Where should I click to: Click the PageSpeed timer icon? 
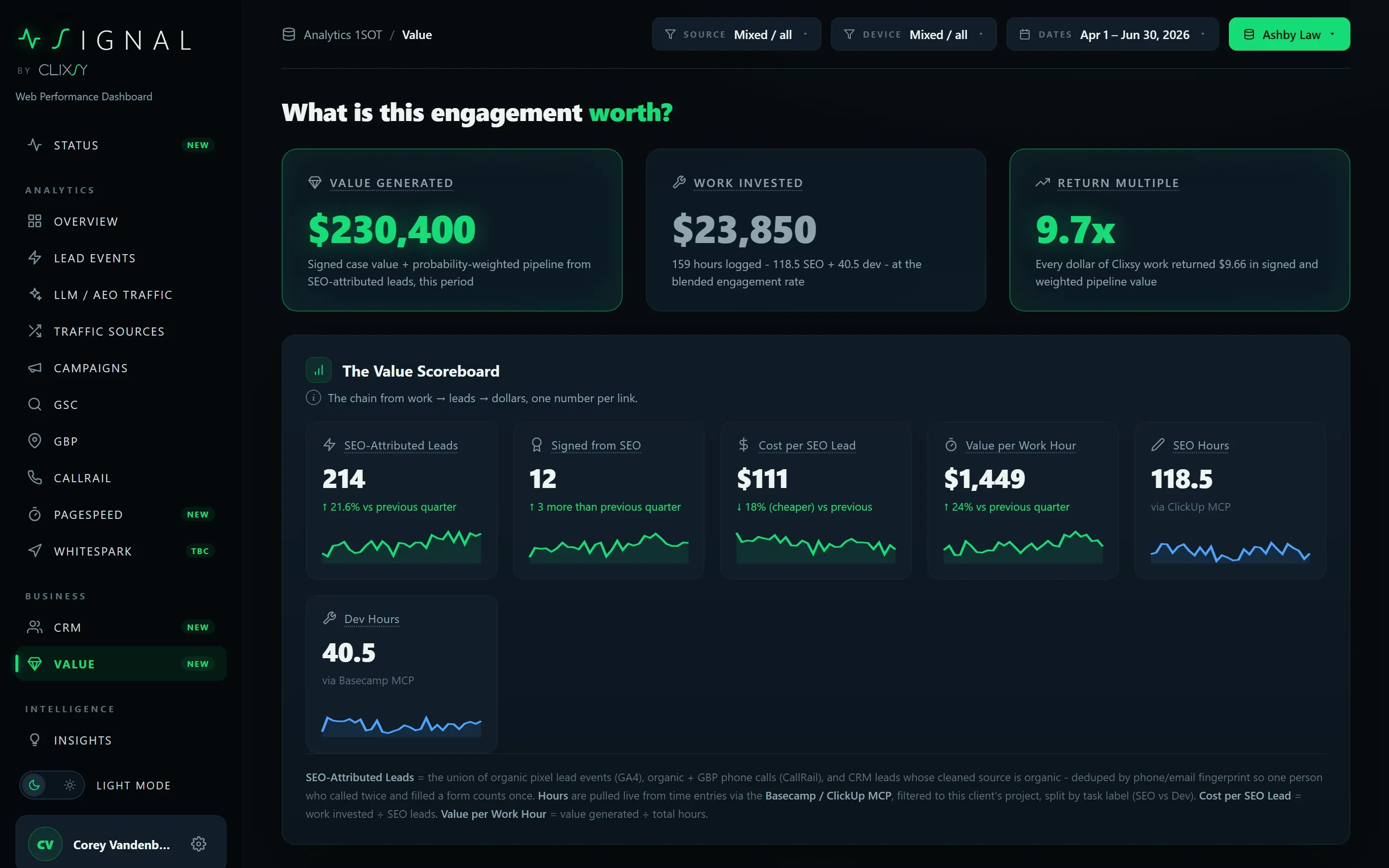pyautogui.click(x=34, y=515)
